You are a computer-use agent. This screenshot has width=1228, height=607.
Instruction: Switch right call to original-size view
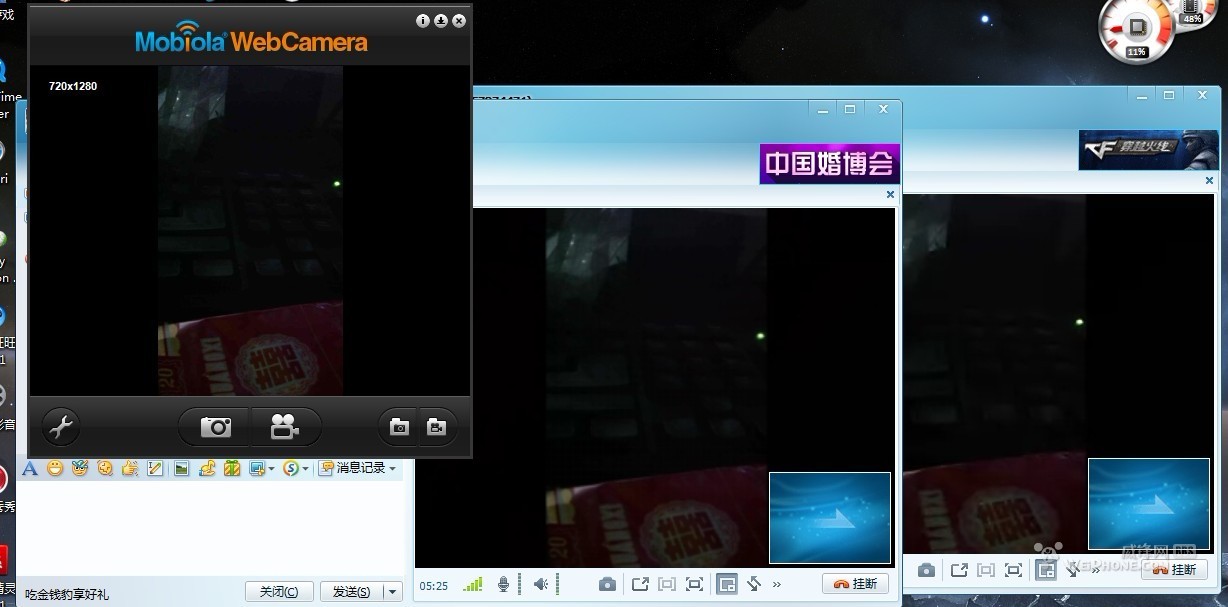pos(986,570)
